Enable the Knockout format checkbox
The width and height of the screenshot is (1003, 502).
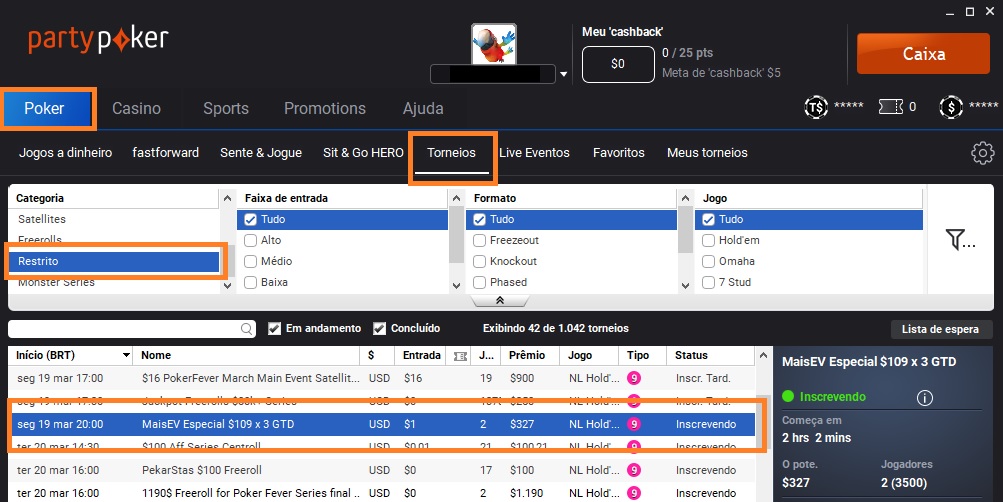[x=479, y=262]
